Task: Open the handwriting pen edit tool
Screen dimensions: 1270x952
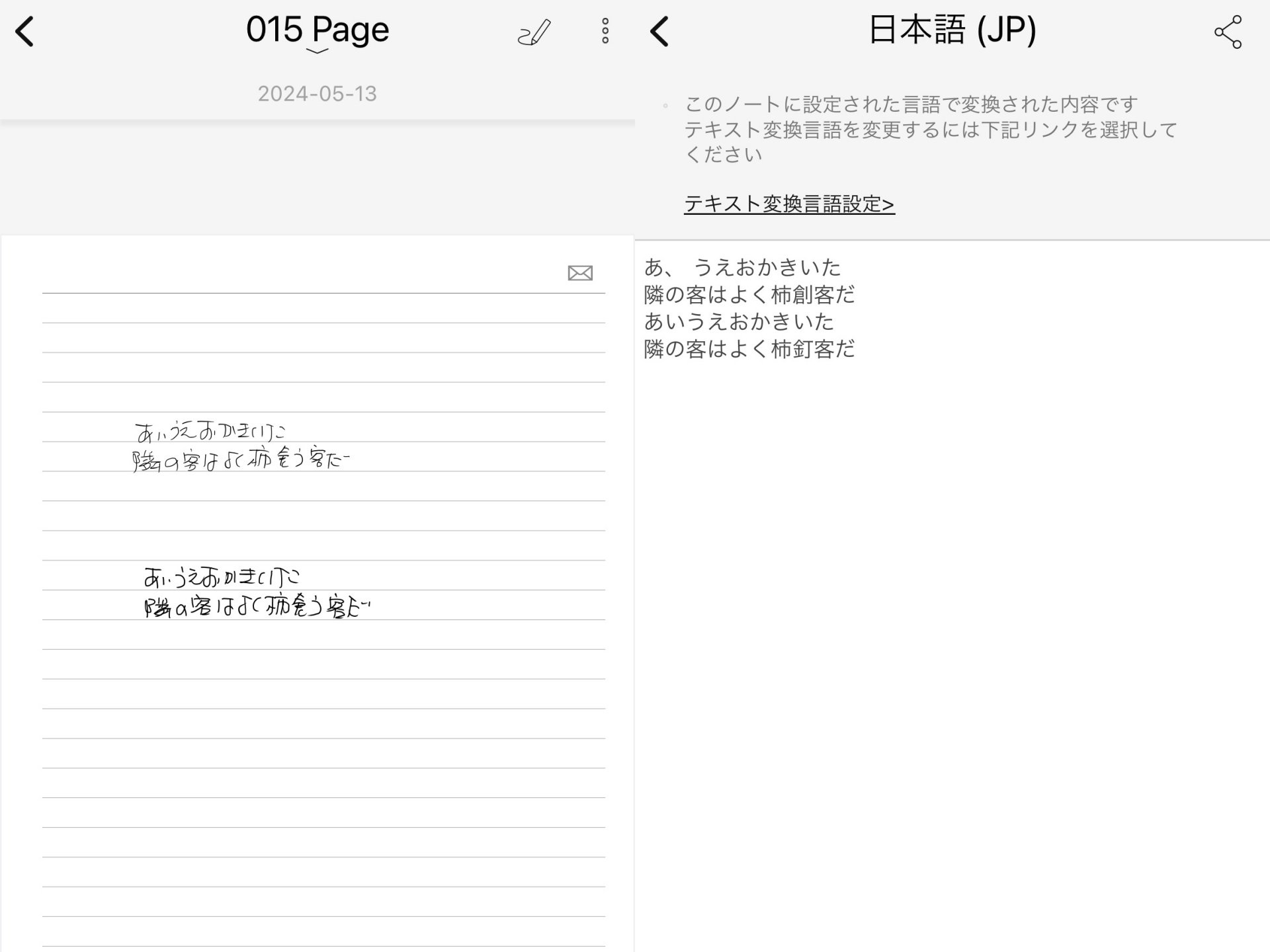Action: (x=534, y=32)
